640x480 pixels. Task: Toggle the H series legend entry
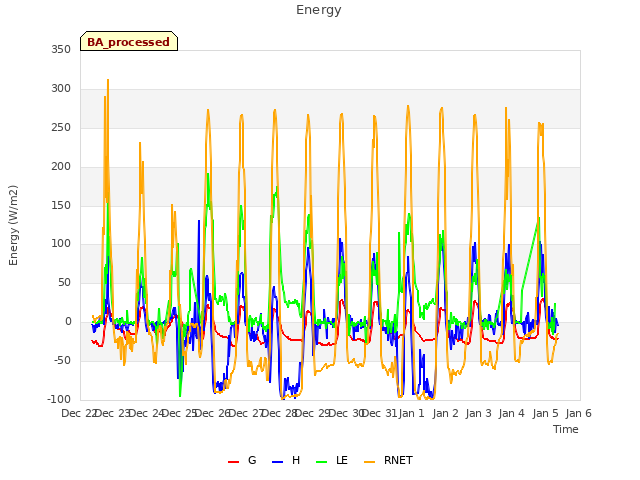286,460
